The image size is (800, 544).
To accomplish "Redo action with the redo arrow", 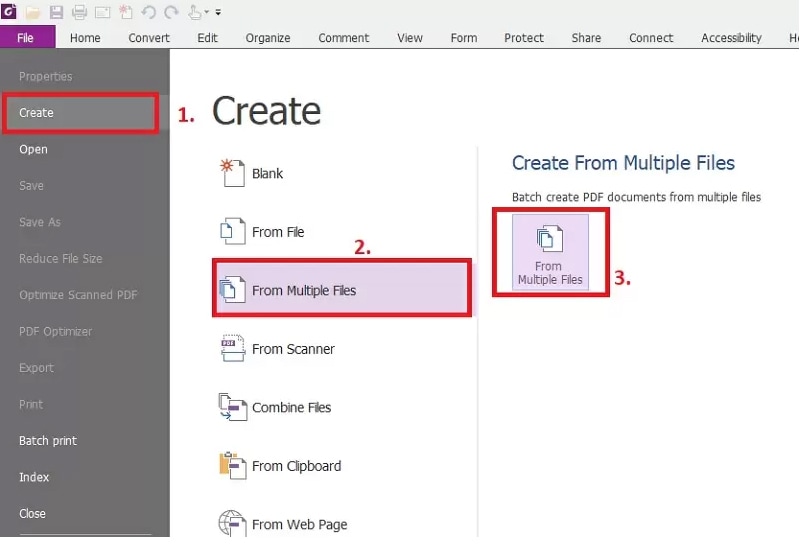I will 171,12.
